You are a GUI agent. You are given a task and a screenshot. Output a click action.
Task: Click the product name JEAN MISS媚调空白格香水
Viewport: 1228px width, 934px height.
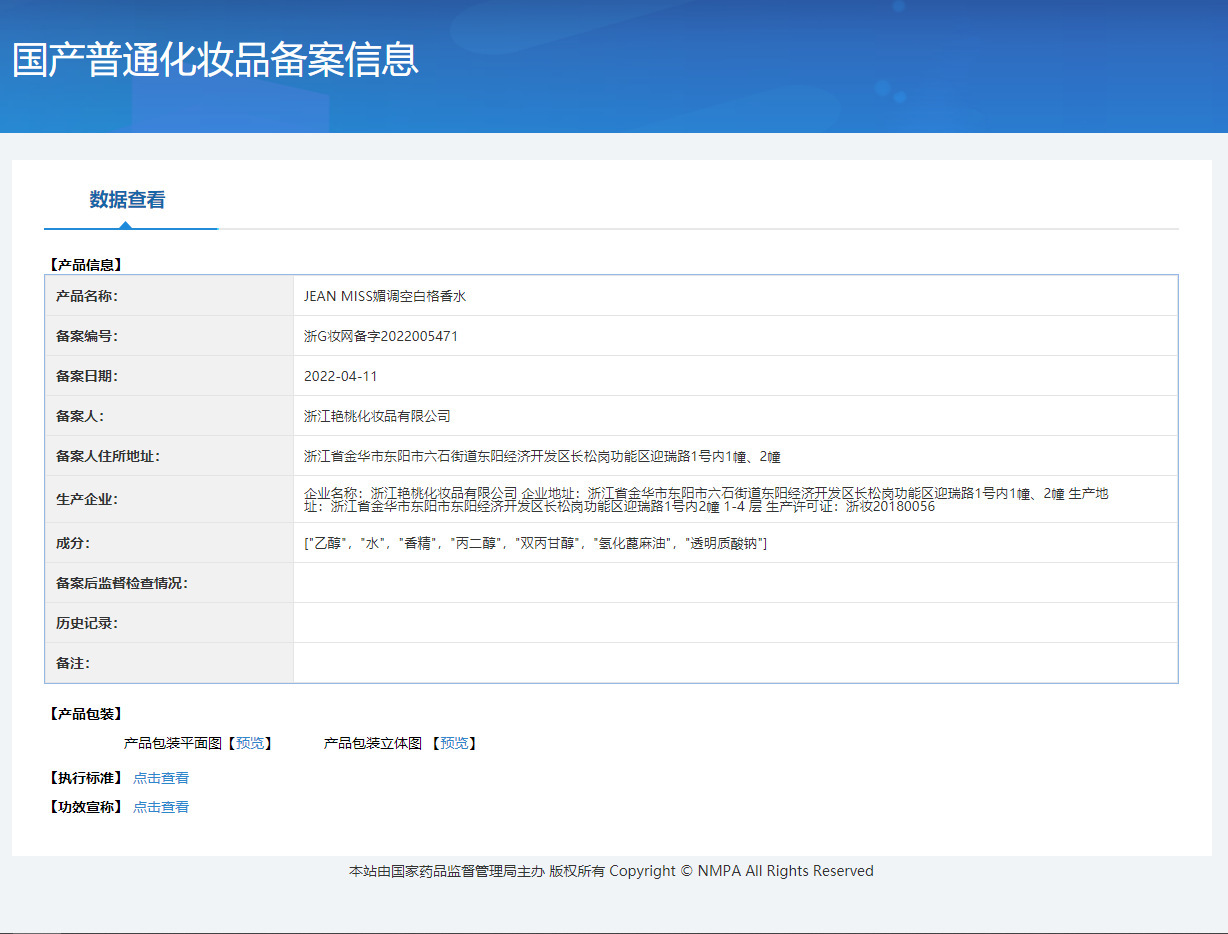(x=385, y=296)
